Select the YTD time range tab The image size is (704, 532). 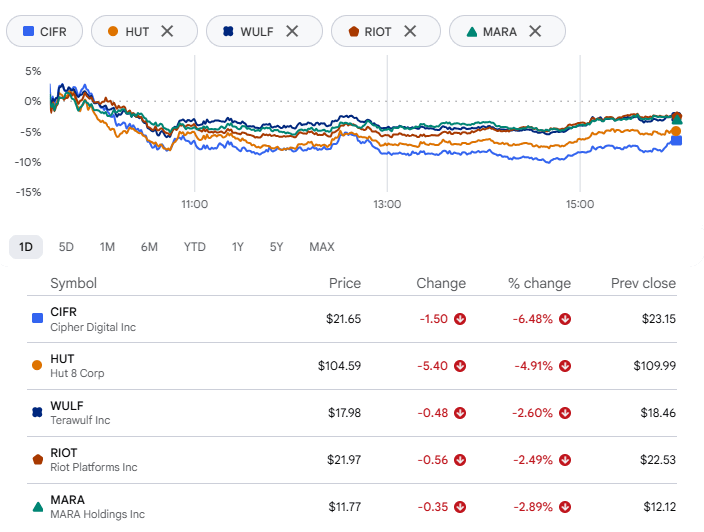[x=194, y=247]
